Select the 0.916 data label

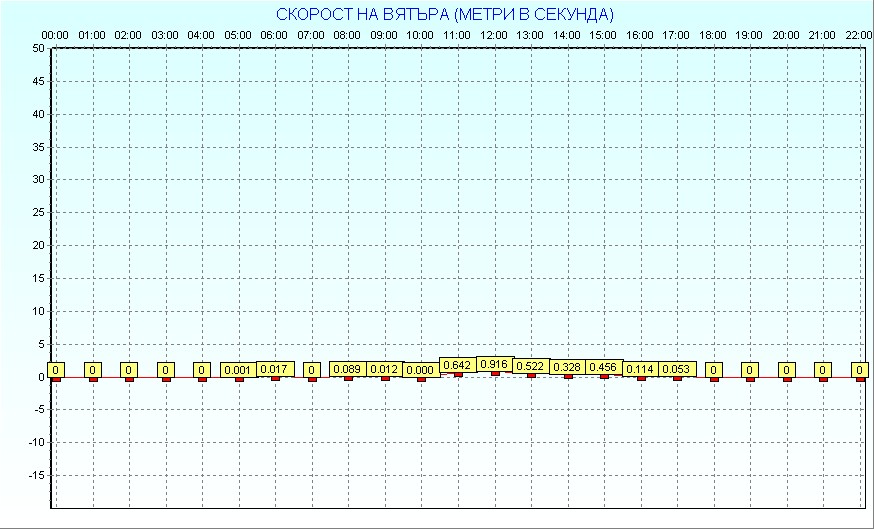[x=494, y=364]
